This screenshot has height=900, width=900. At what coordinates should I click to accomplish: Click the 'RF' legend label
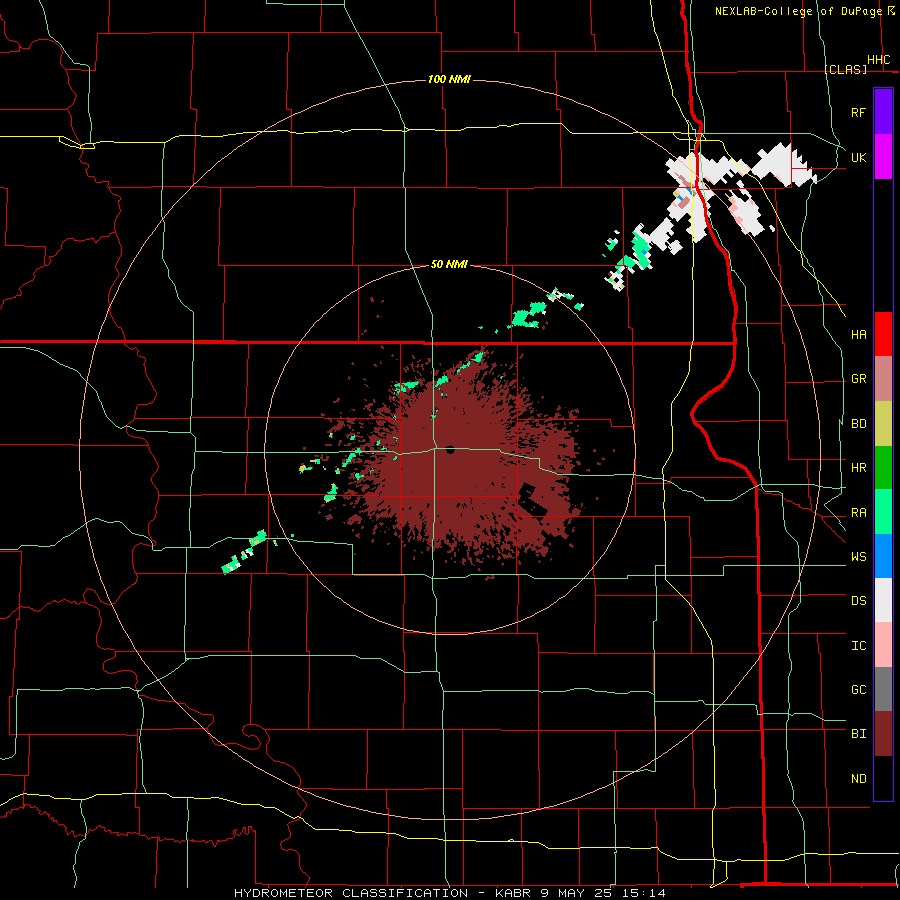coord(859,112)
